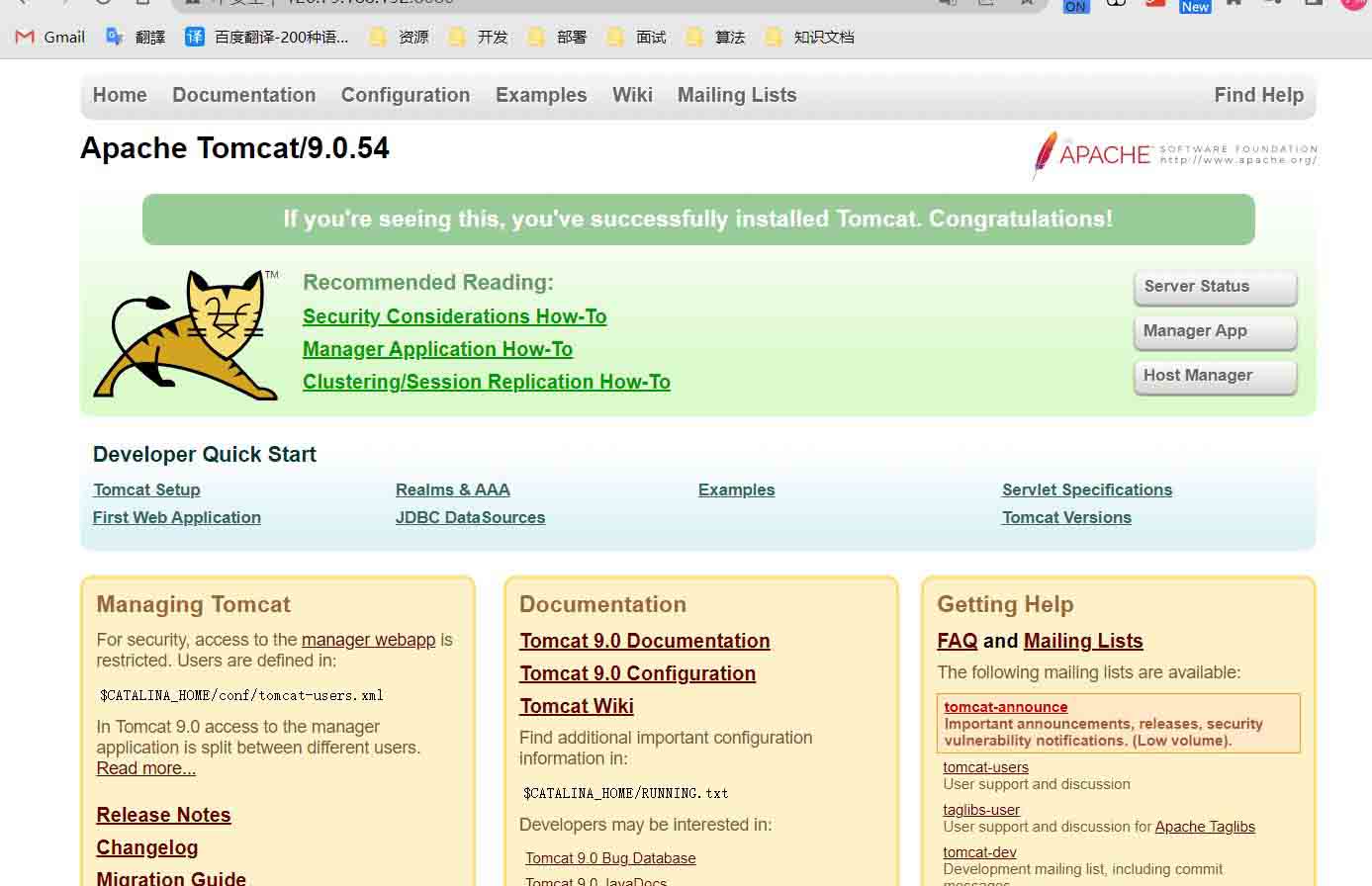Click the Manager App button
Viewport: 1372px width, 886px height.
click(x=1215, y=331)
